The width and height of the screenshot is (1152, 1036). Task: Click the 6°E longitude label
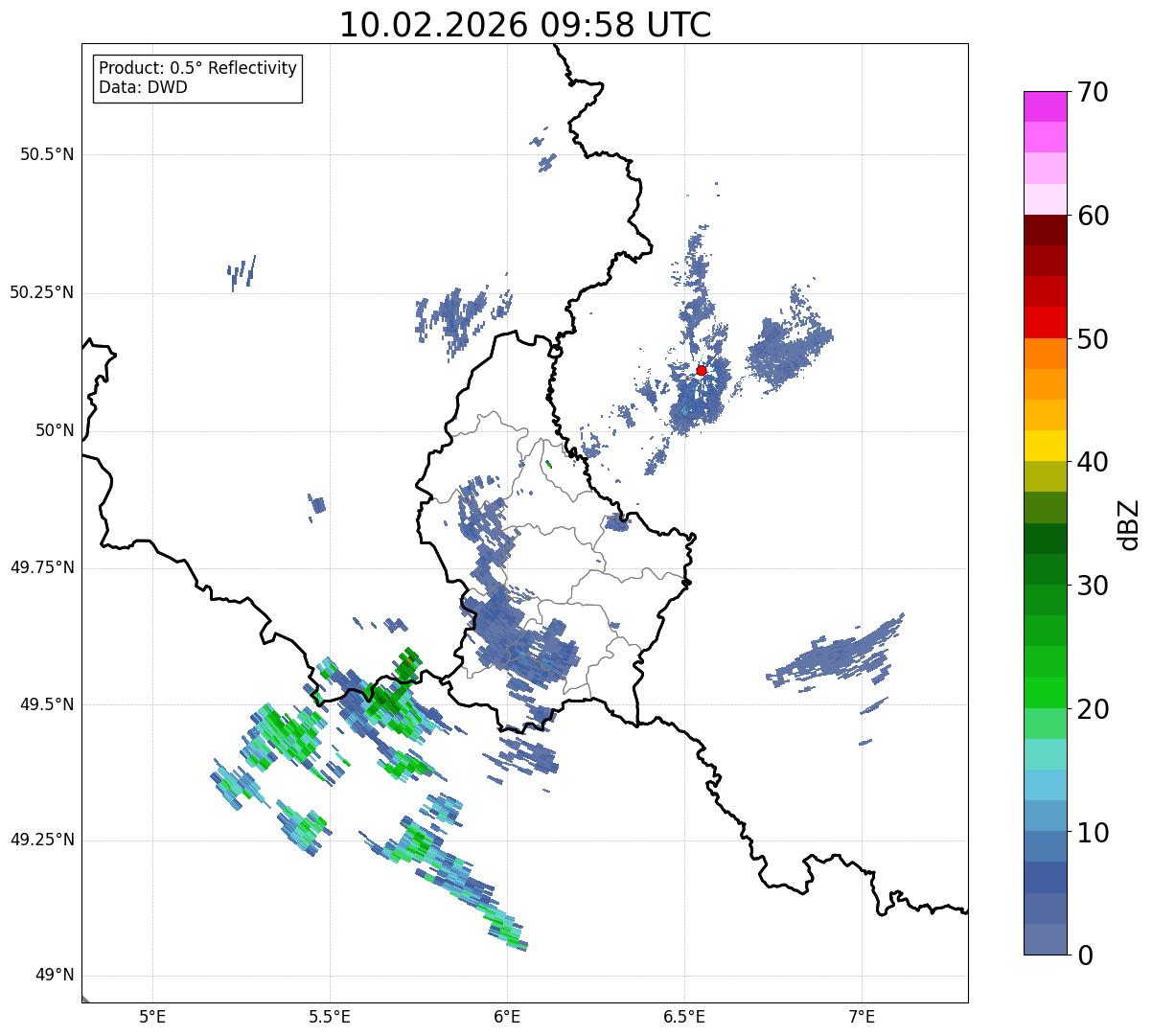tap(508, 1016)
